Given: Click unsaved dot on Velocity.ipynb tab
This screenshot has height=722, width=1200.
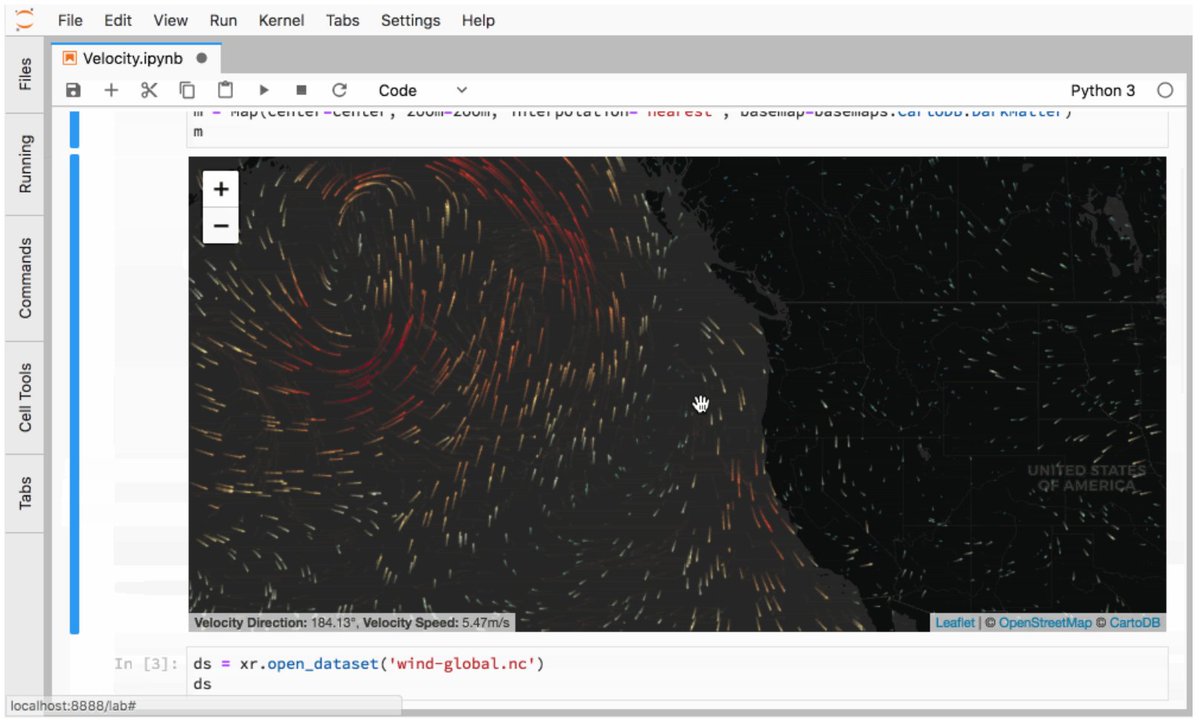Looking at the screenshot, I should 201,58.
